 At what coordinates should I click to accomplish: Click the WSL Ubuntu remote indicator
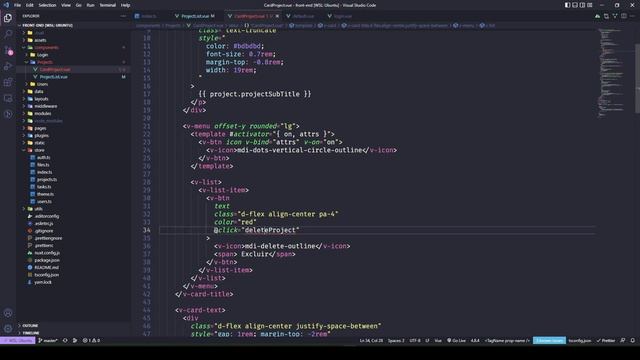pyautogui.click(x=18, y=340)
